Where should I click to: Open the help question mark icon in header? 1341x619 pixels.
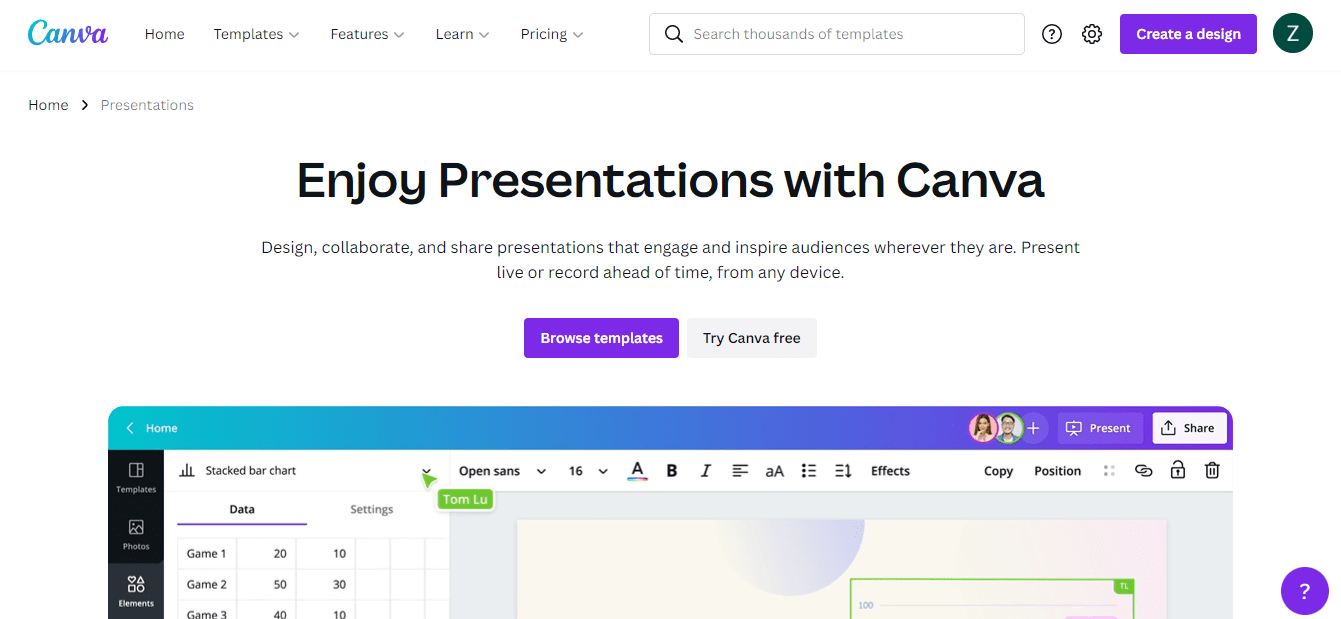tap(1052, 34)
